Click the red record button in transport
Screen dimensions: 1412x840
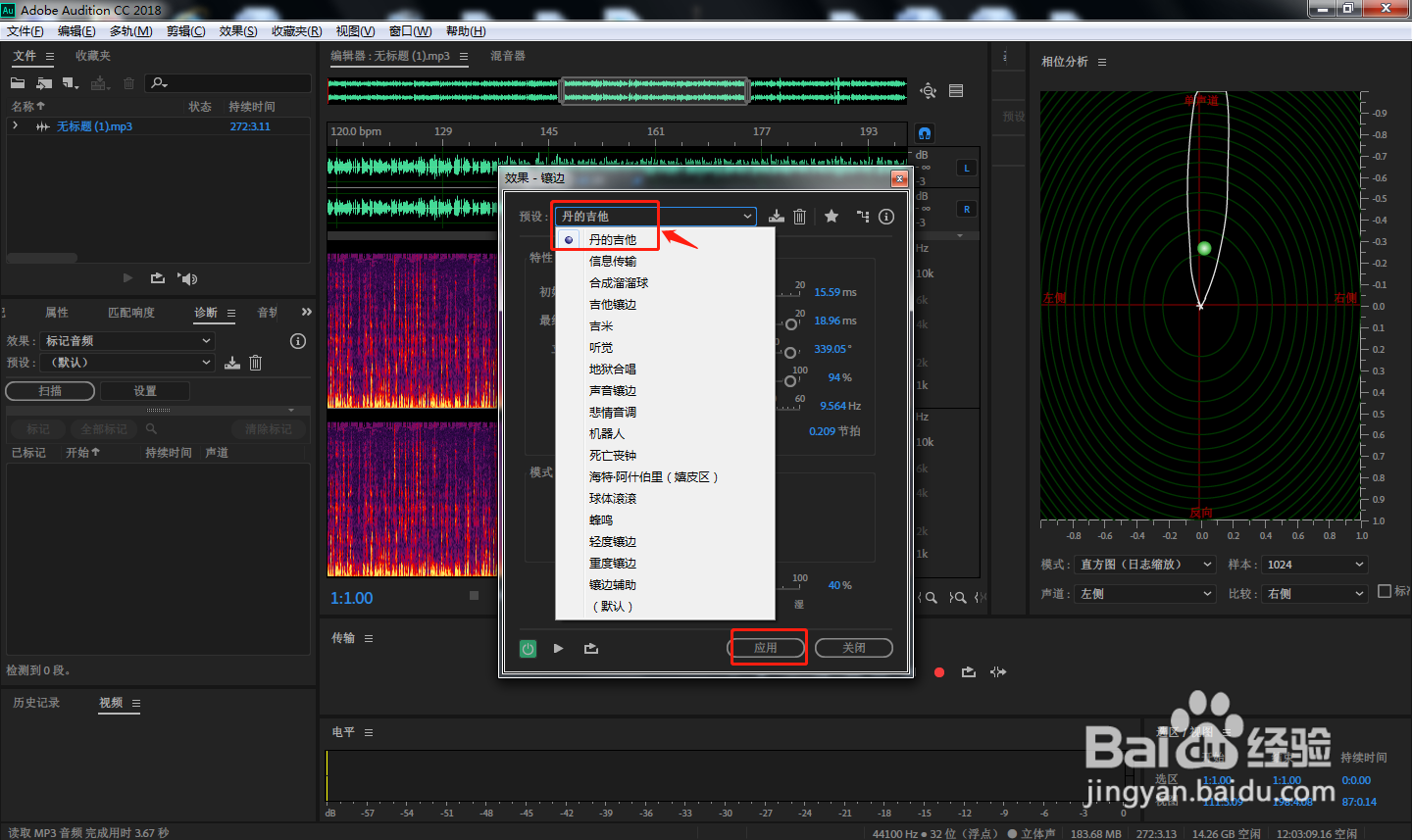click(939, 672)
